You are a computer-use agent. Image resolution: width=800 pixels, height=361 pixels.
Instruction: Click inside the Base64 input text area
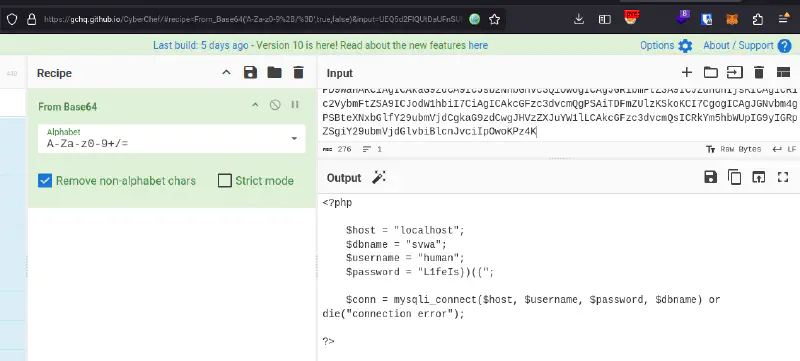[x=559, y=114]
